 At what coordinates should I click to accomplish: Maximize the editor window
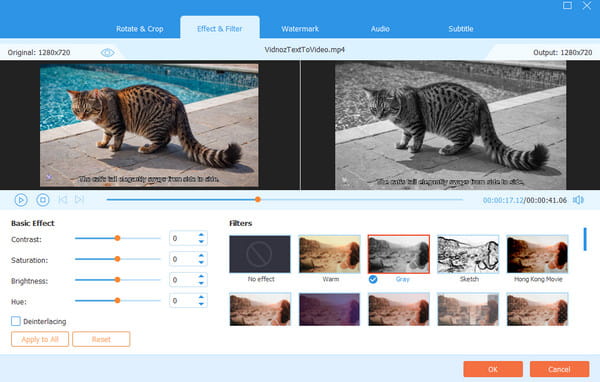[x=567, y=5]
